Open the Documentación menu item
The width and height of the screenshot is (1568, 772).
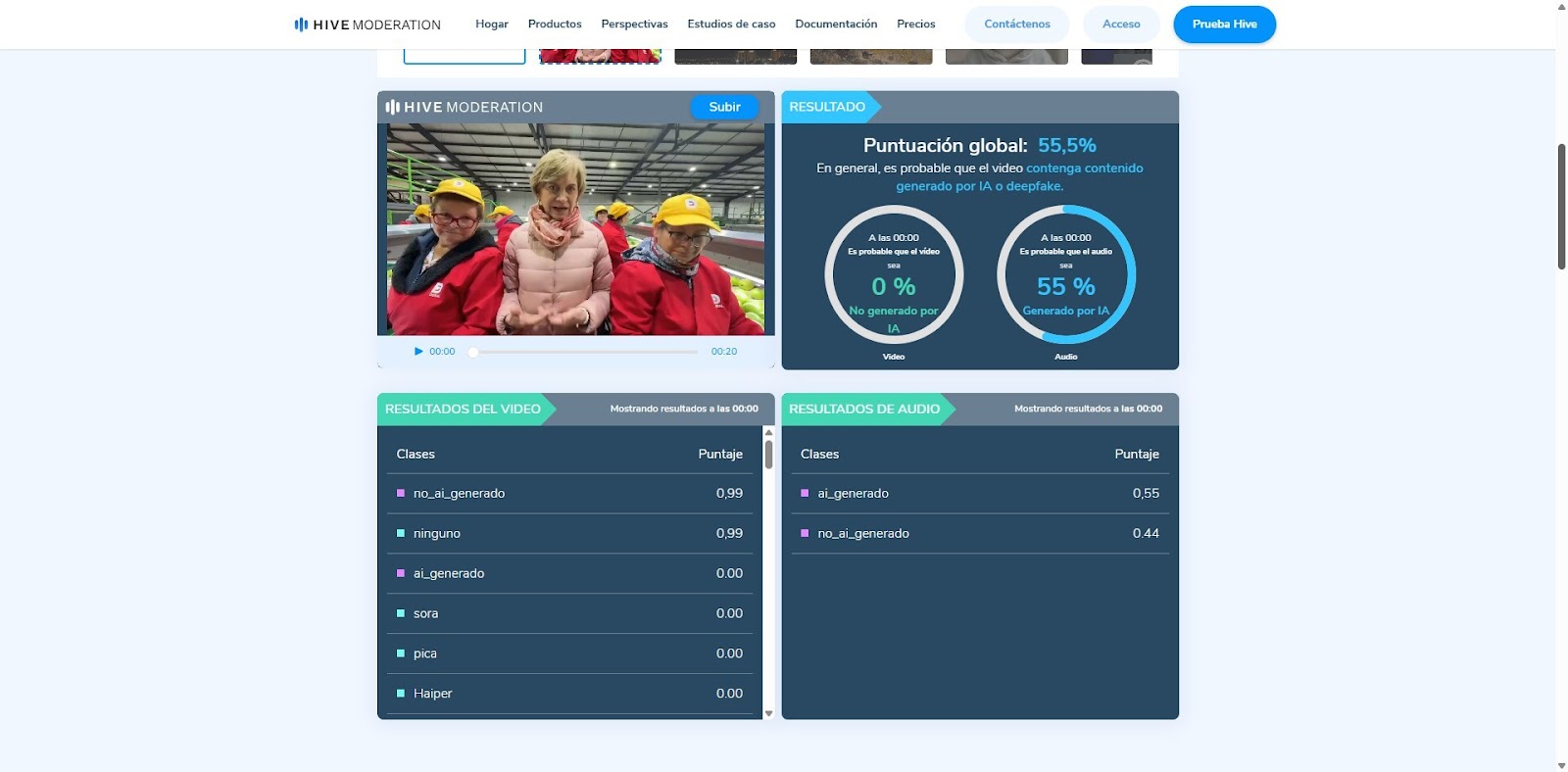(836, 24)
